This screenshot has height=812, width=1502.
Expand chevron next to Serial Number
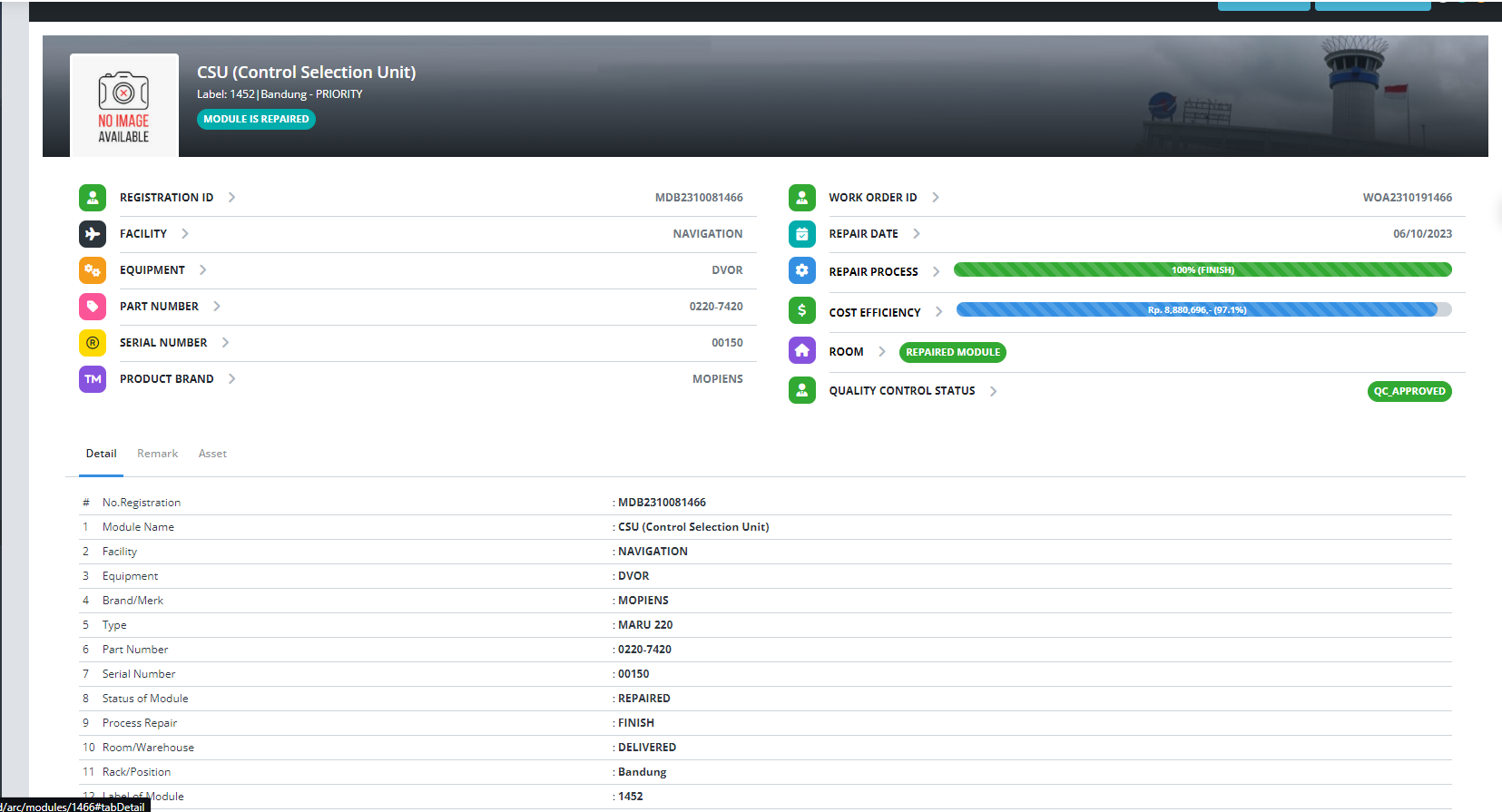point(225,343)
